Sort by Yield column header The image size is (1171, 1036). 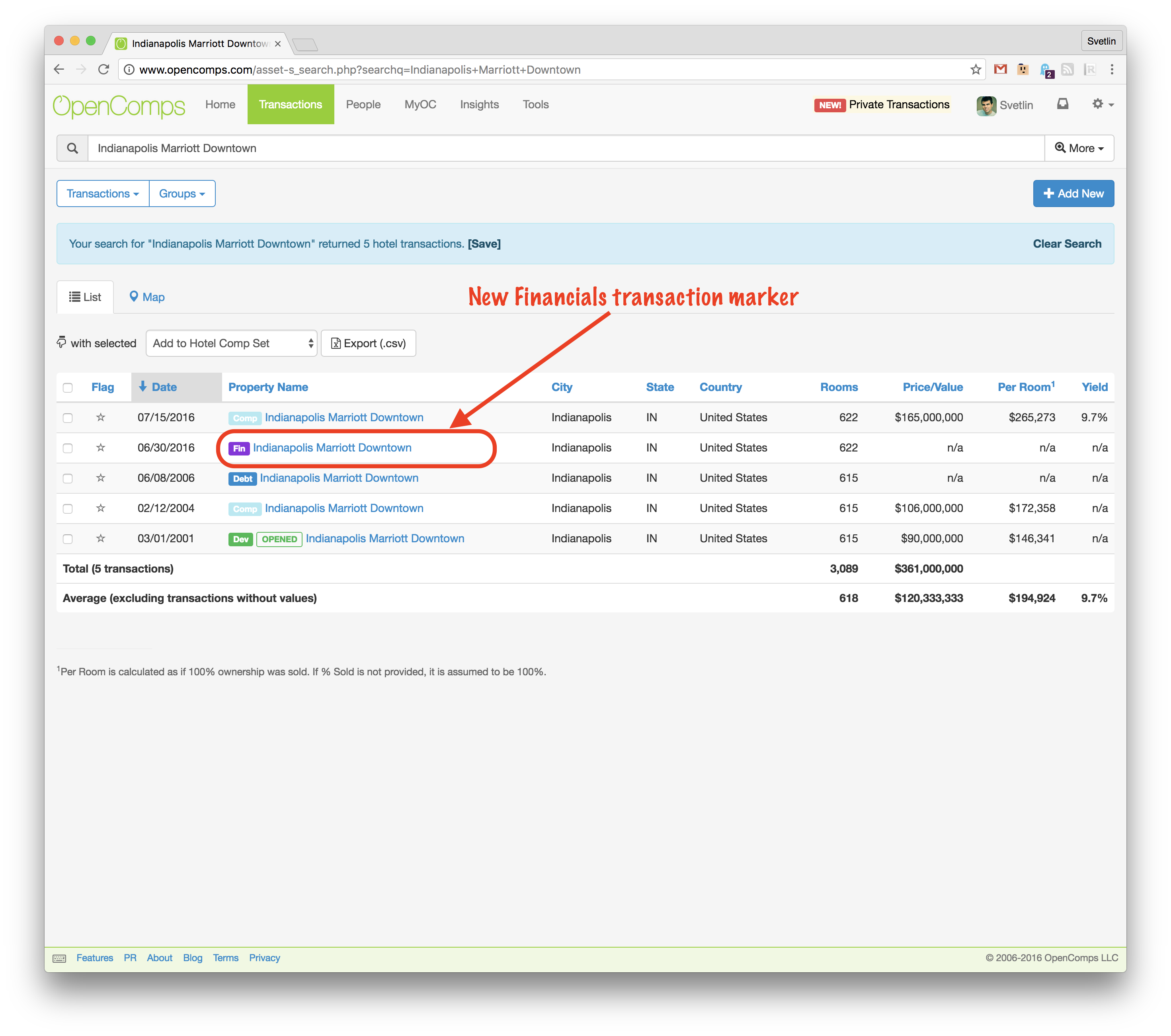click(x=1094, y=387)
